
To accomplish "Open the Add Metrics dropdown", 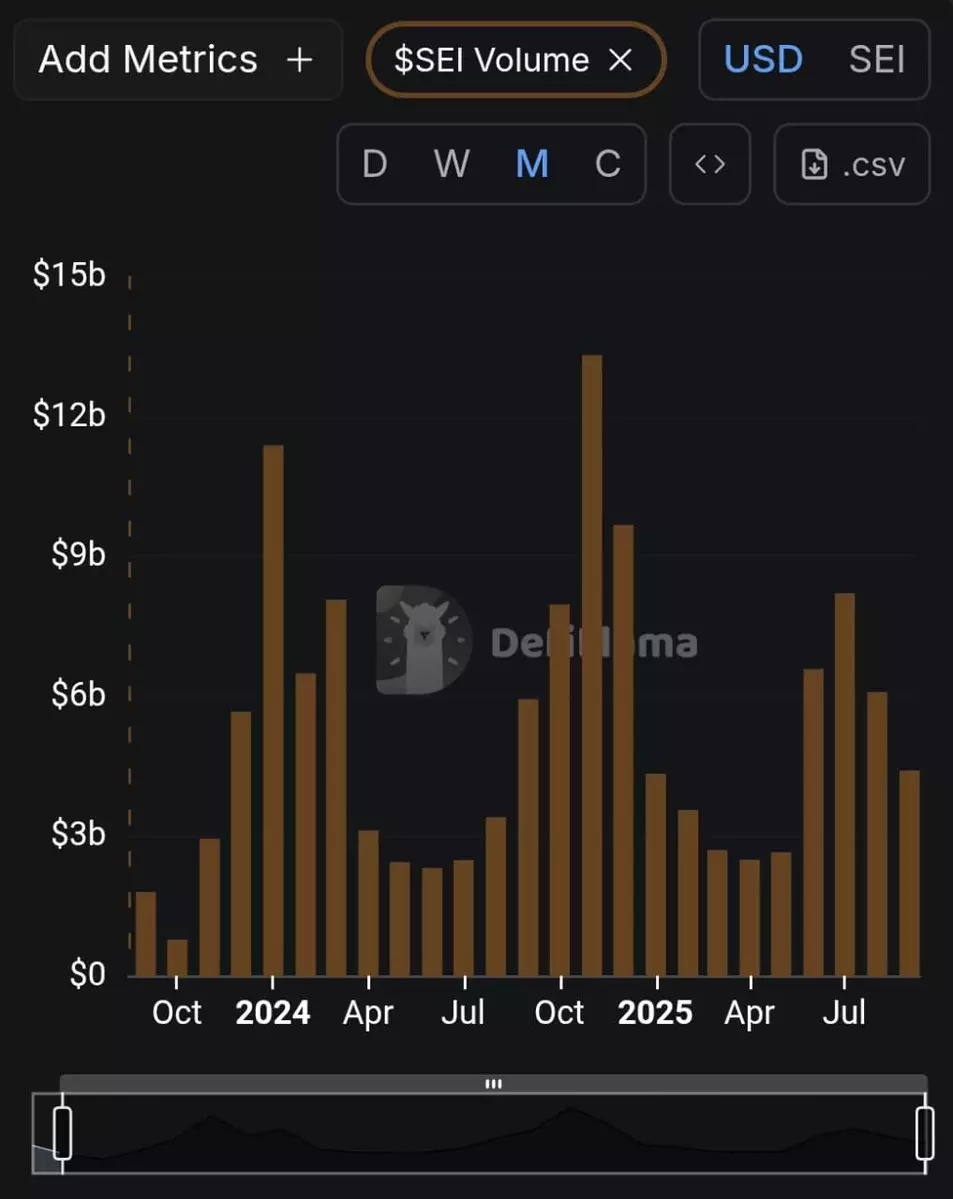I will 176,60.
